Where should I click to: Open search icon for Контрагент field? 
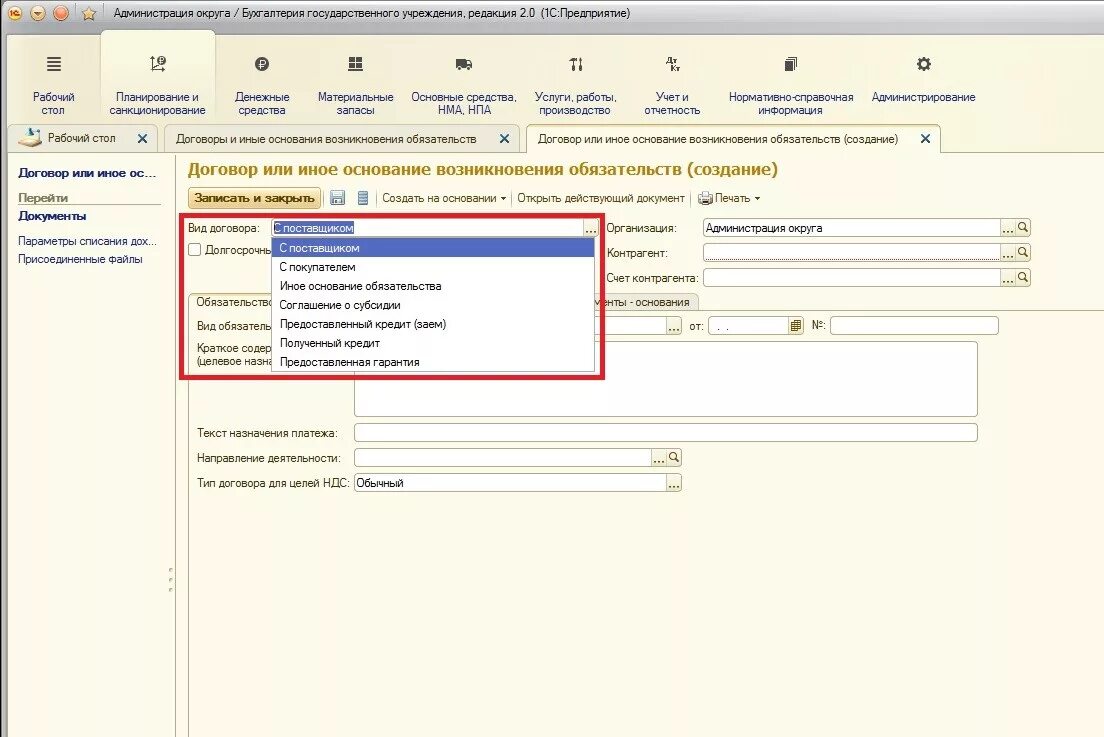coord(1023,252)
